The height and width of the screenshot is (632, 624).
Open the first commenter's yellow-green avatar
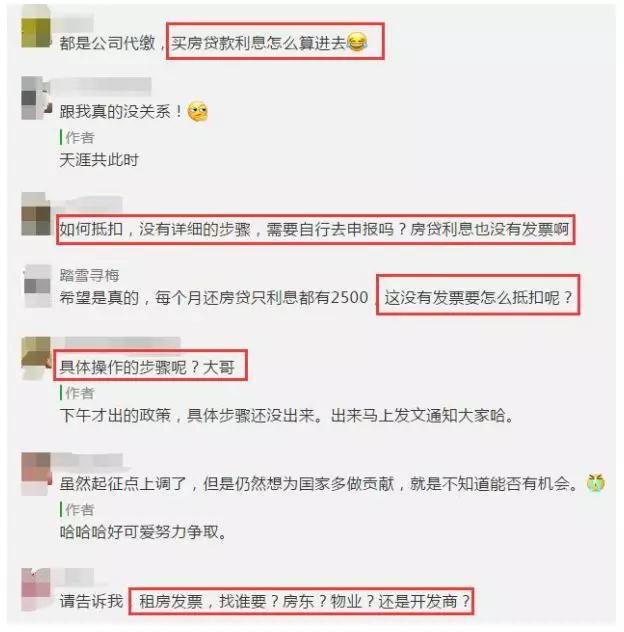pos(36,27)
